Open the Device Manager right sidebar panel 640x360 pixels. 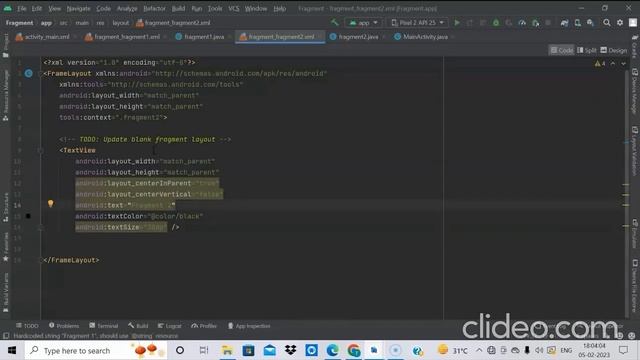(635, 91)
